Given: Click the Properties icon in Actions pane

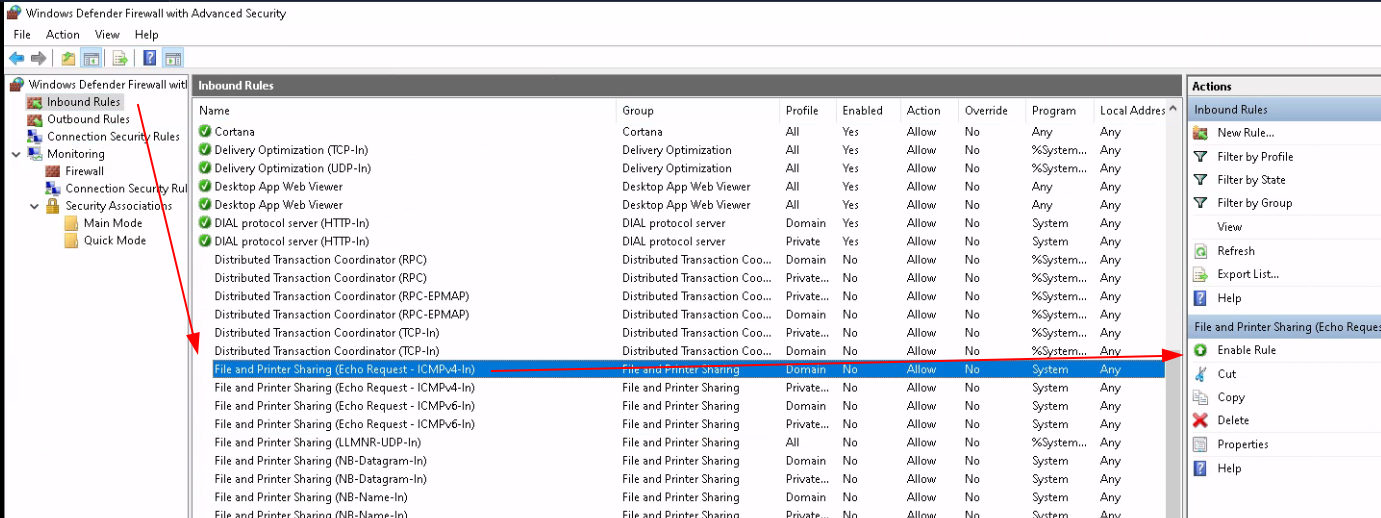Looking at the screenshot, I should coord(1200,444).
